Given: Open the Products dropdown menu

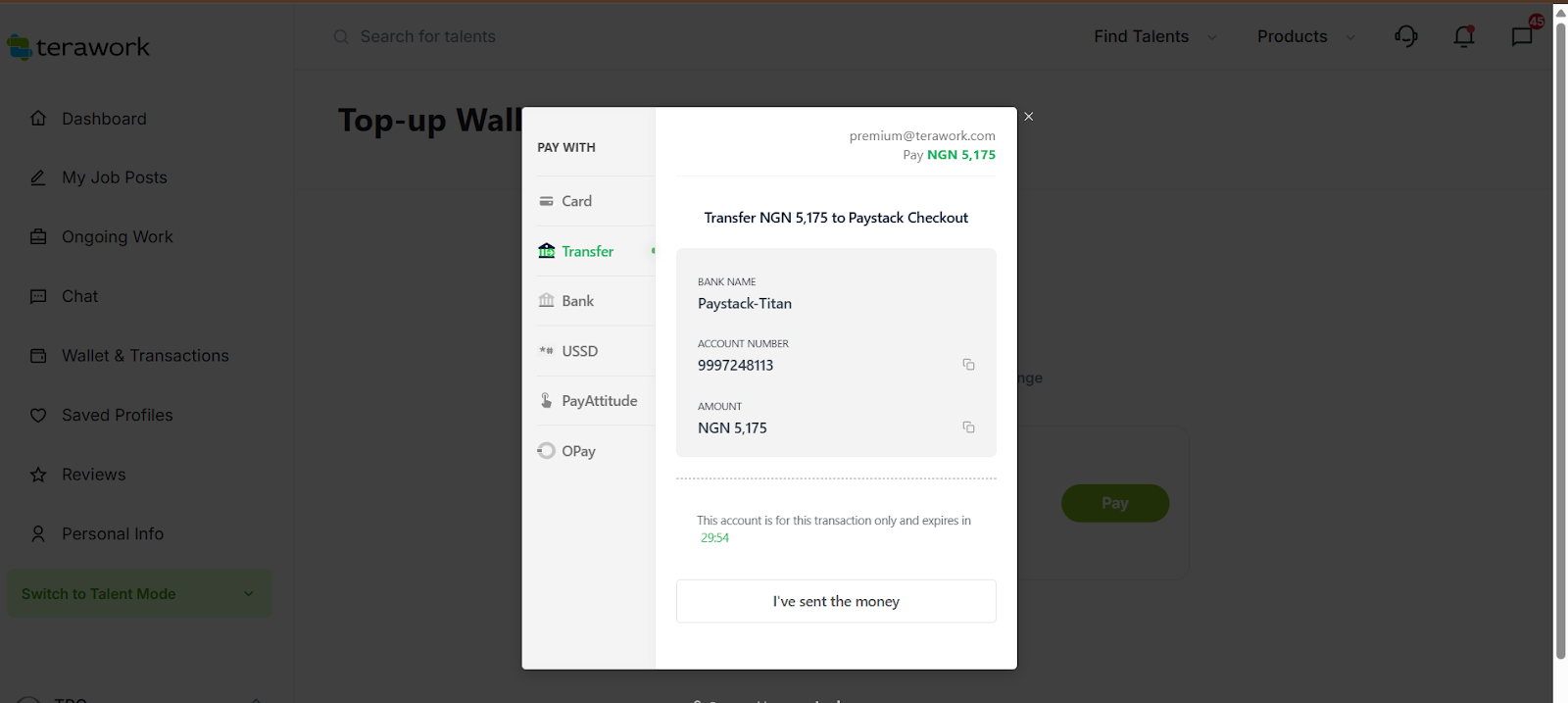Looking at the screenshot, I should tap(1305, 36).
